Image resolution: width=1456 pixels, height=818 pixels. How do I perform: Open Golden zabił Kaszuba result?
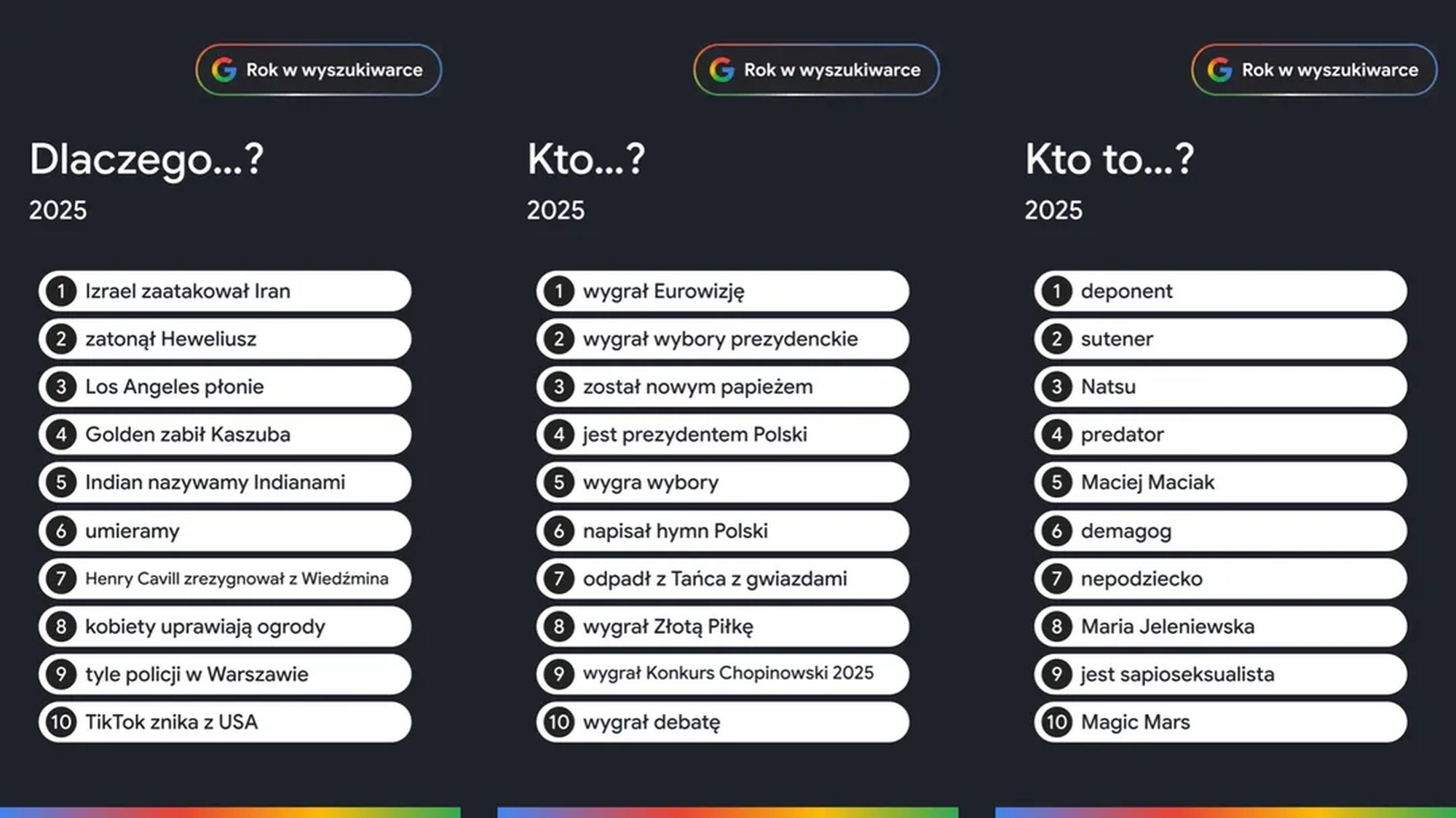[x=225, y=434]
